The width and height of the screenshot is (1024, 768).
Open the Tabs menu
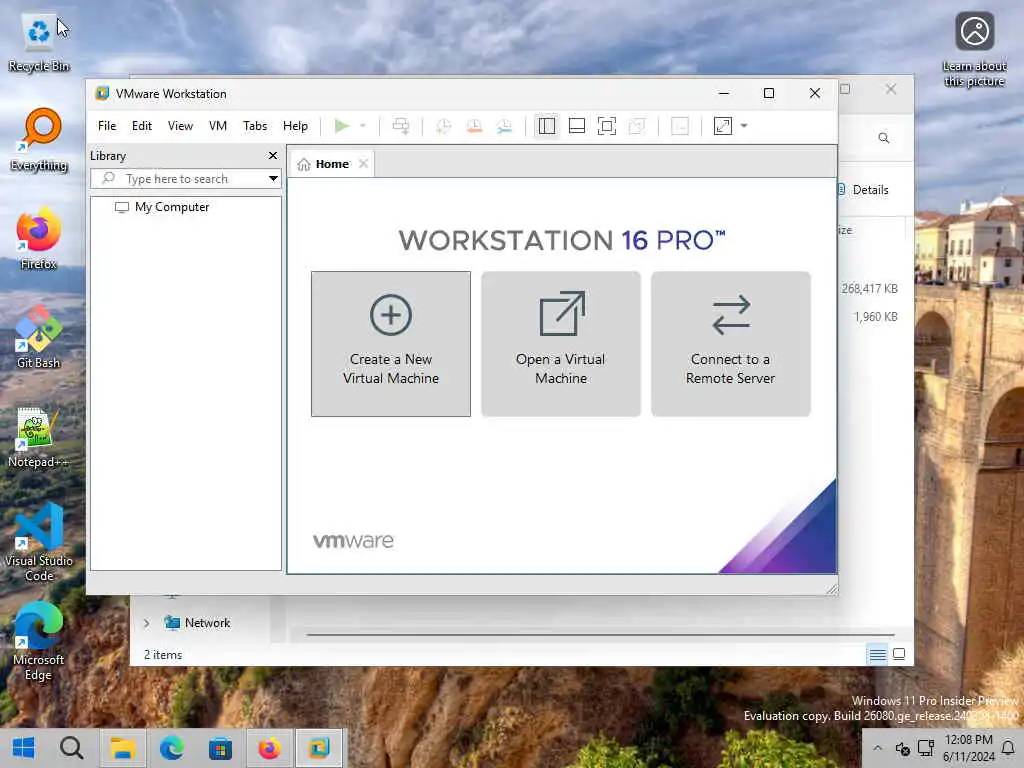[255, 126]
